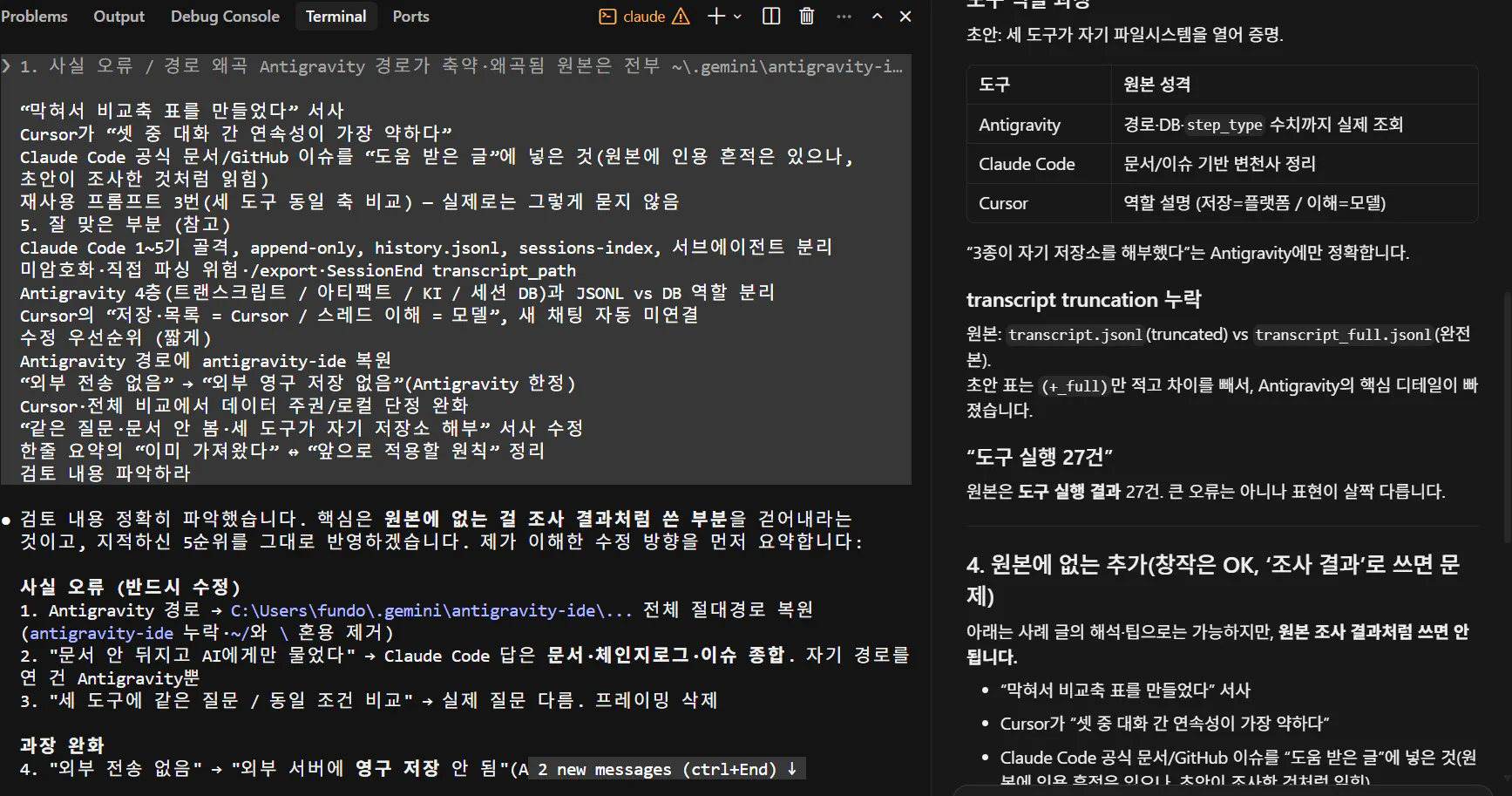Click the 'transcript.jsonl' inline code
This screenshot has height=796, width=1512.
[1075, 335]
